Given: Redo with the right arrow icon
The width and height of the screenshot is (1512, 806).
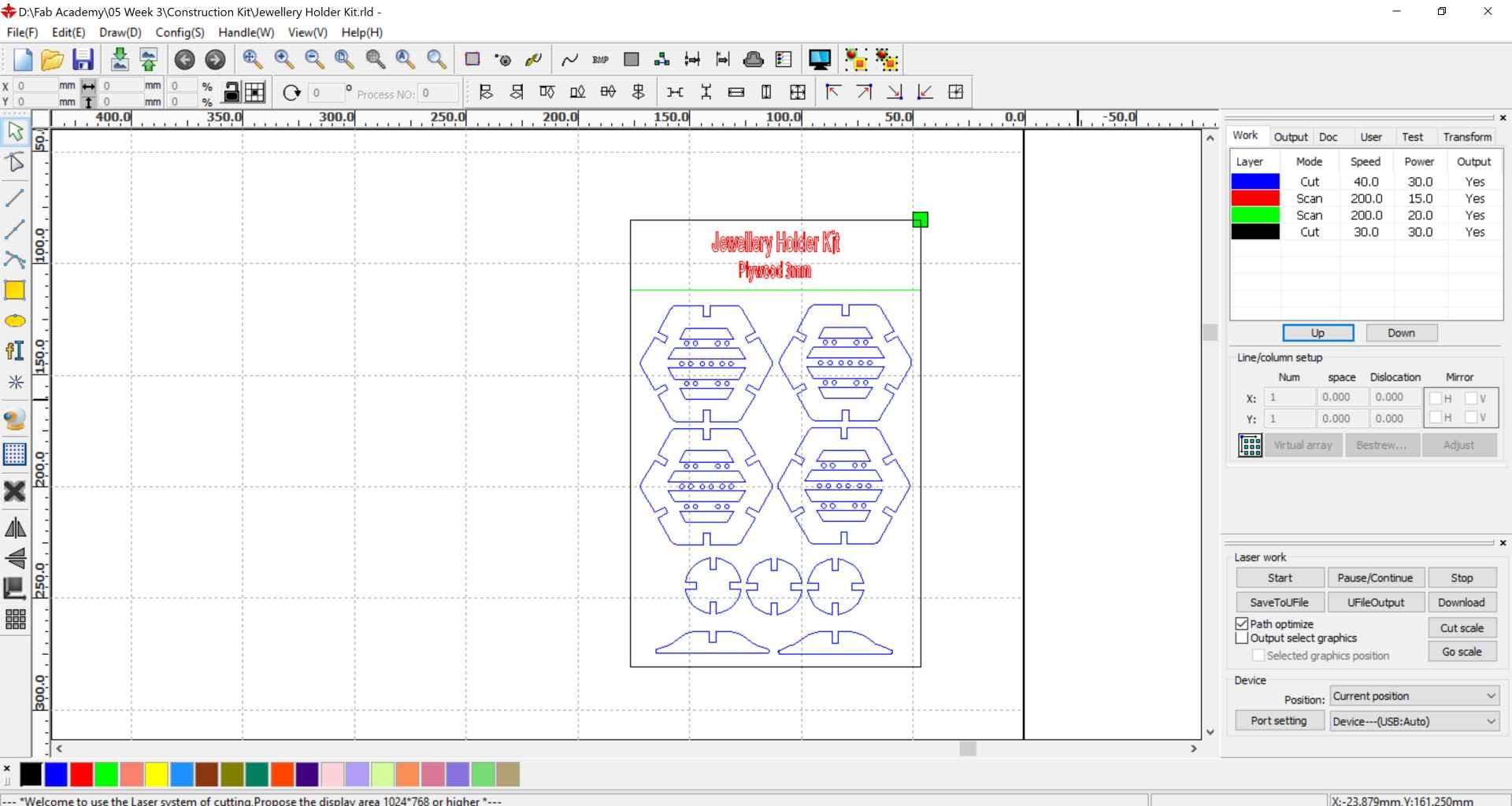Looking at the screenshot, I should [x=215, y=60].
